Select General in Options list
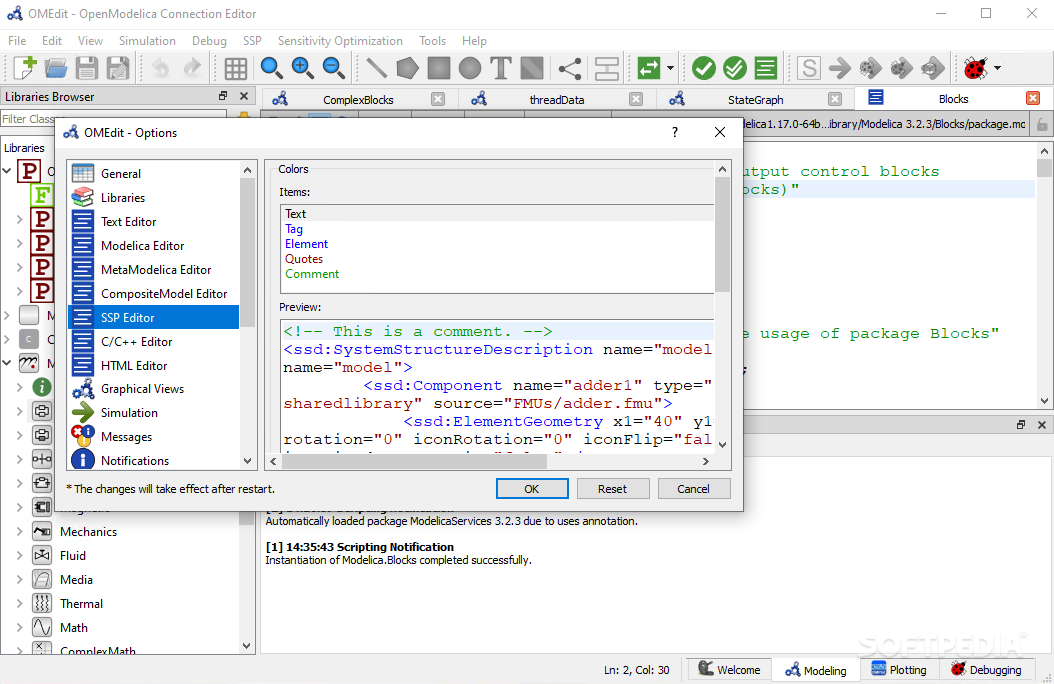The height and width of the screenshot is (684, 1054). coord(154,173)
